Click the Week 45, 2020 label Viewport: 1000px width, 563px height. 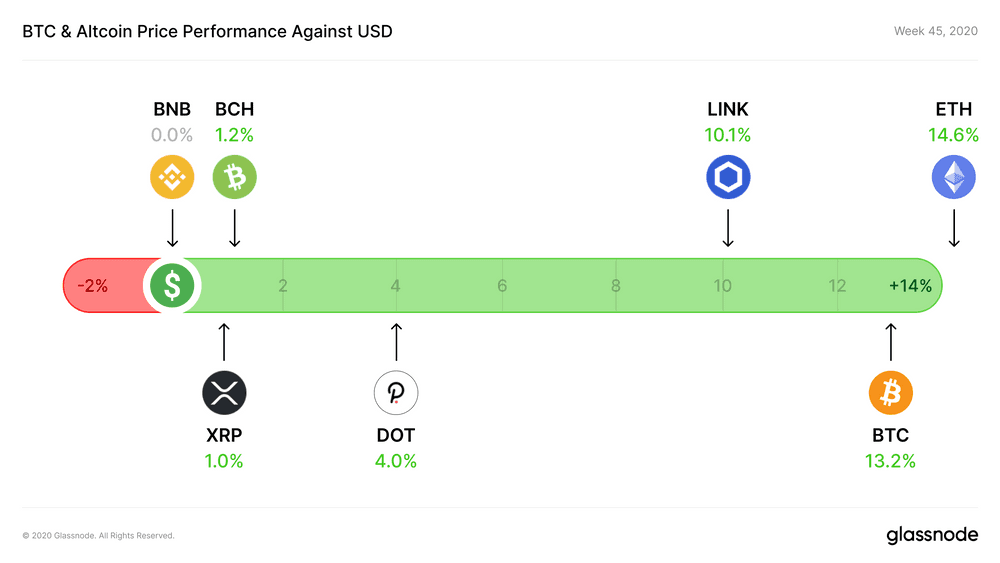click(936, 31)
